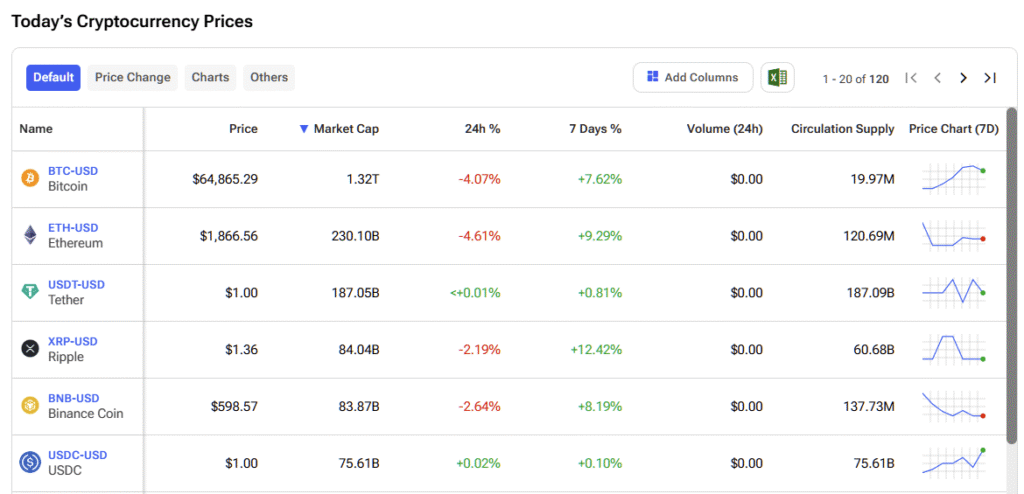Select the Others tab
This screenshot has width=1024, height=494.
(269, 78)
